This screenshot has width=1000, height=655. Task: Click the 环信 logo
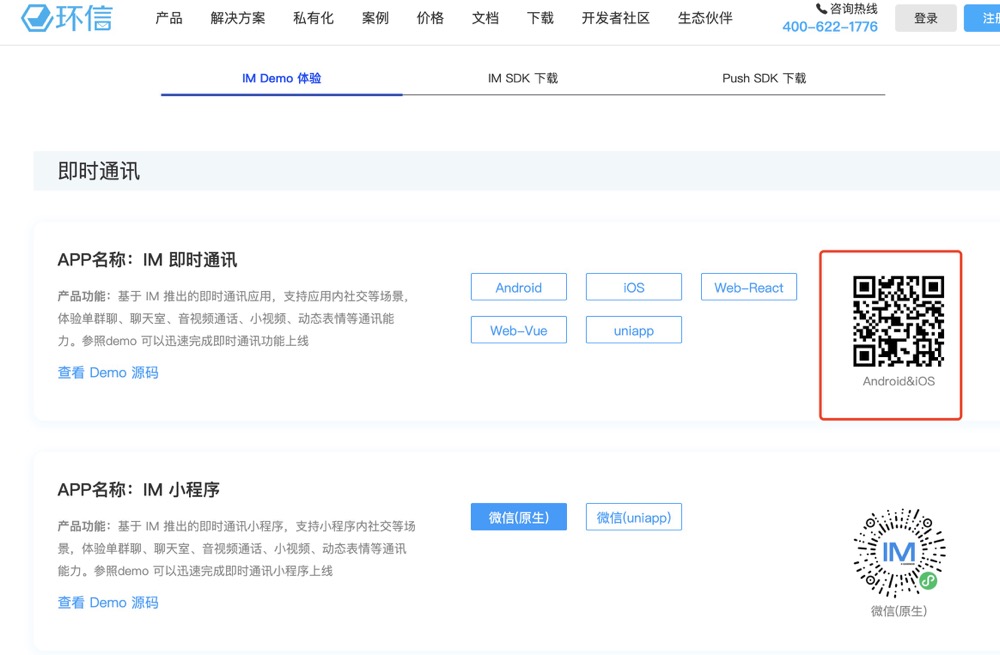pos(67,18)
